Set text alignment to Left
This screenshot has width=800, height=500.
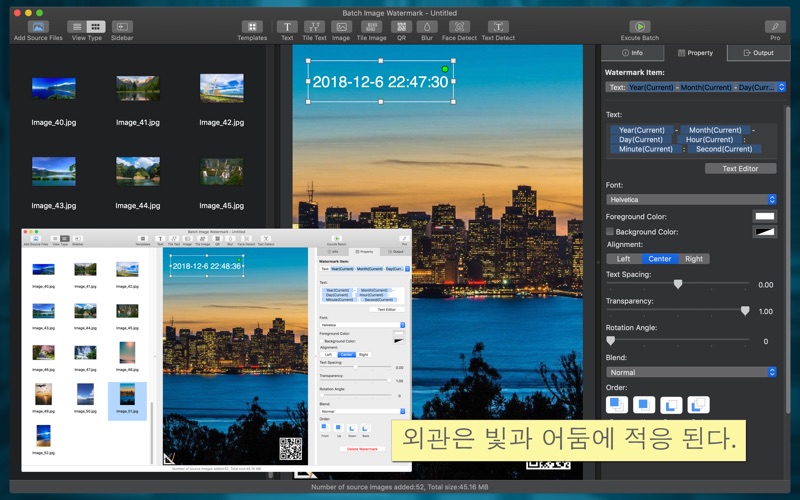(623, 259)
